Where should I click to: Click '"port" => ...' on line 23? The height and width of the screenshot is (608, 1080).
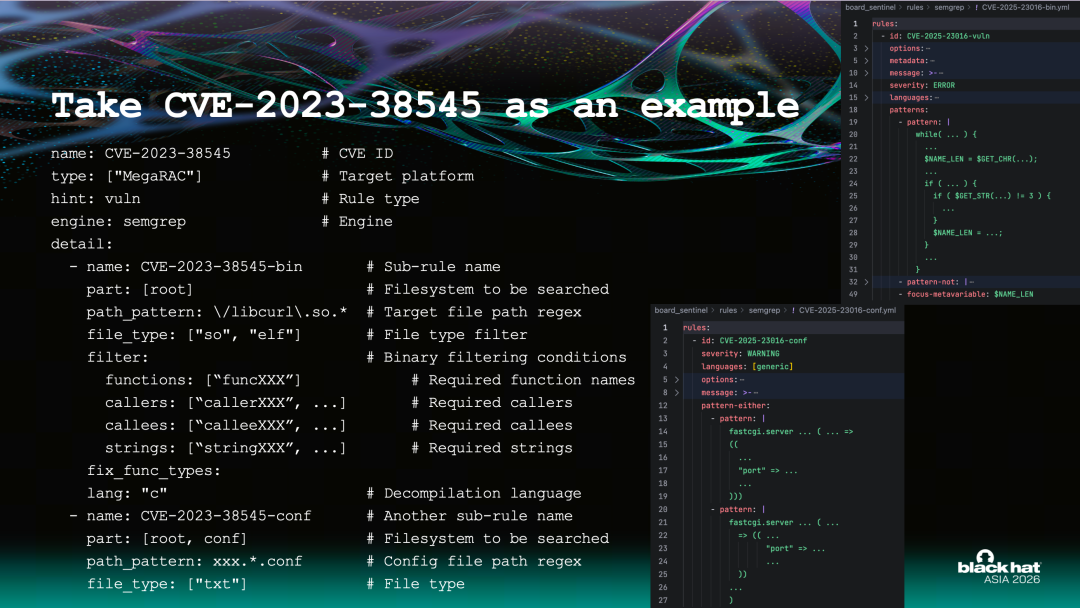click(x=795, y=549)
